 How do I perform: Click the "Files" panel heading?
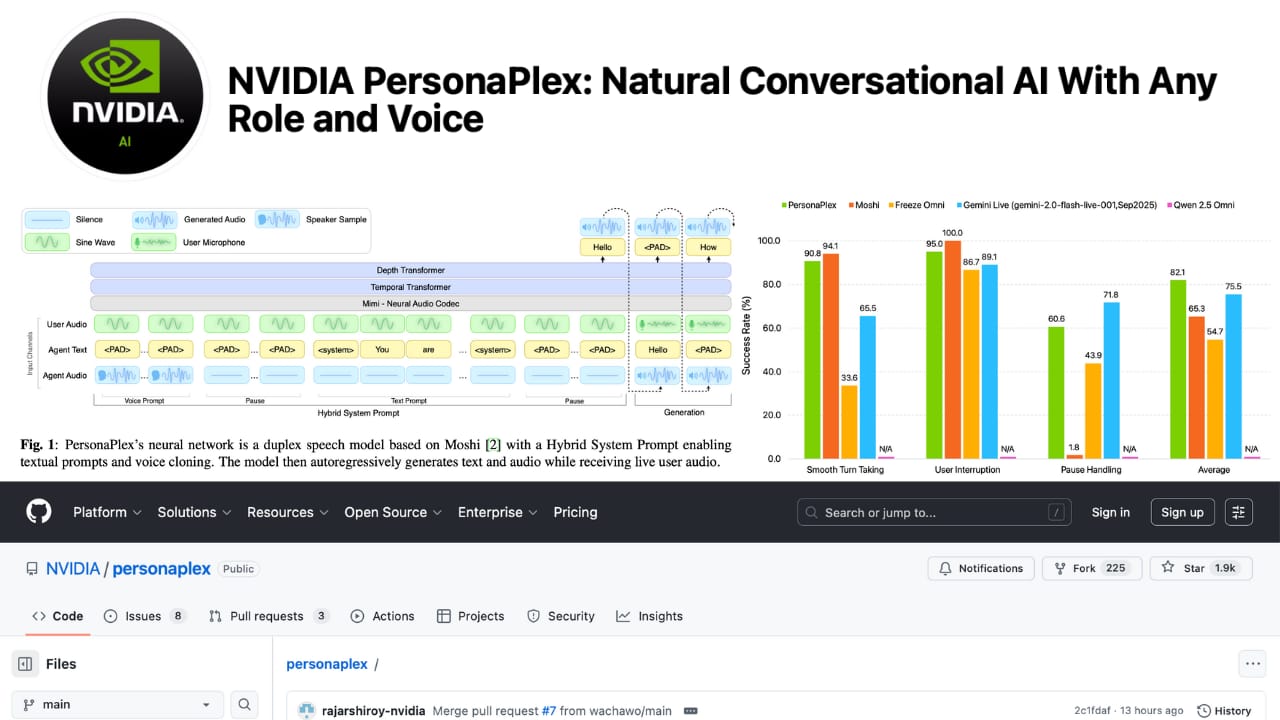point(61,664)
